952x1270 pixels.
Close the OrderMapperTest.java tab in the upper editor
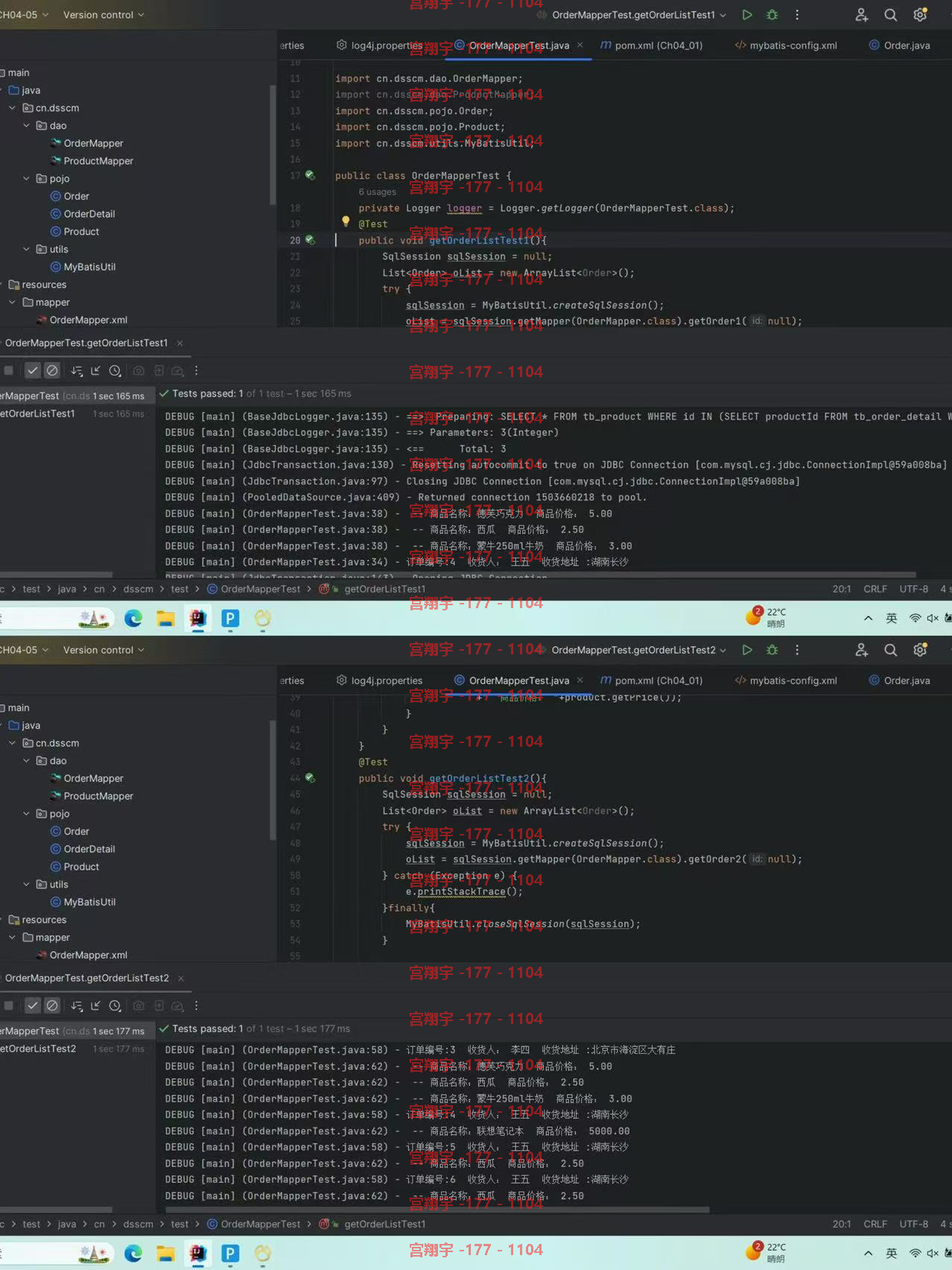(x=580, y=45)
